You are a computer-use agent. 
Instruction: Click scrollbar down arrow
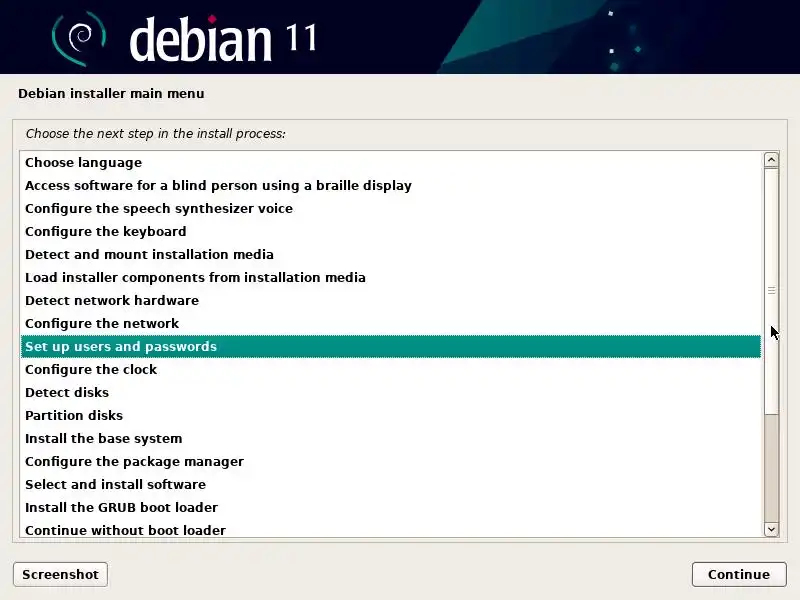pos(771,529)
